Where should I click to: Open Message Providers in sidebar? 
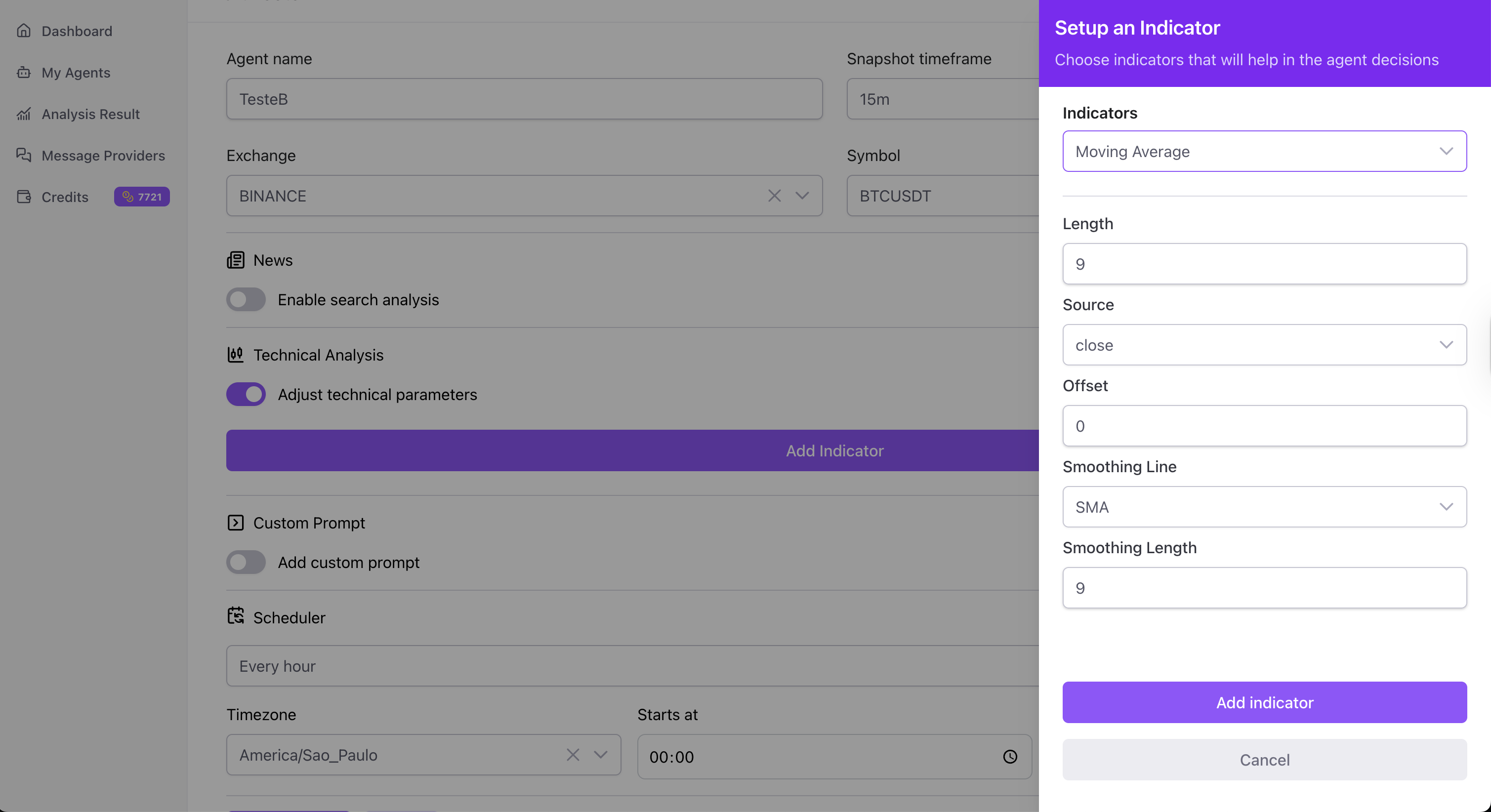coord(103,155)
